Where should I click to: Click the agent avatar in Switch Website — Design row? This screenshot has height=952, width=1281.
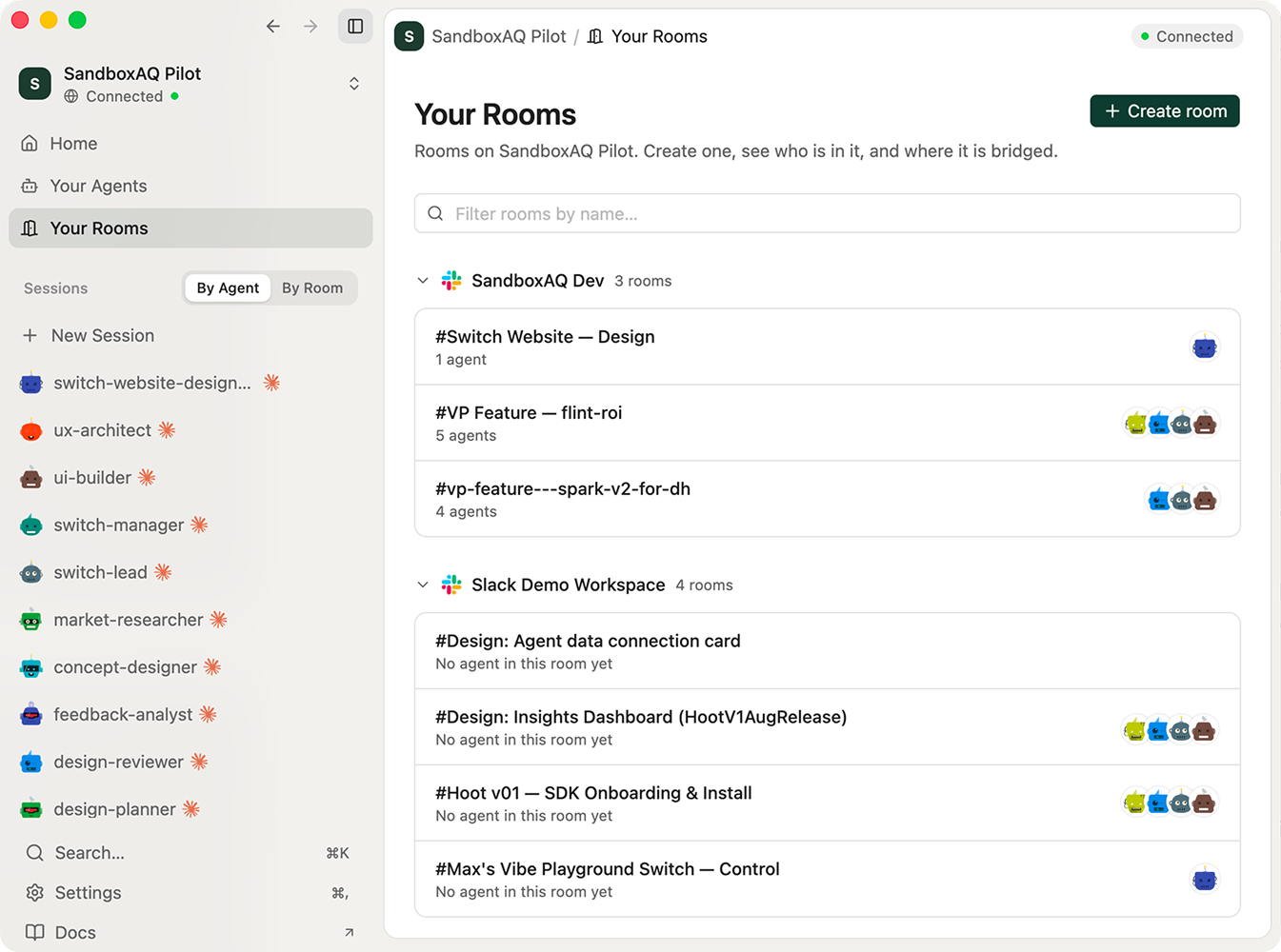pyautogui.click(x=1205, y=347)
